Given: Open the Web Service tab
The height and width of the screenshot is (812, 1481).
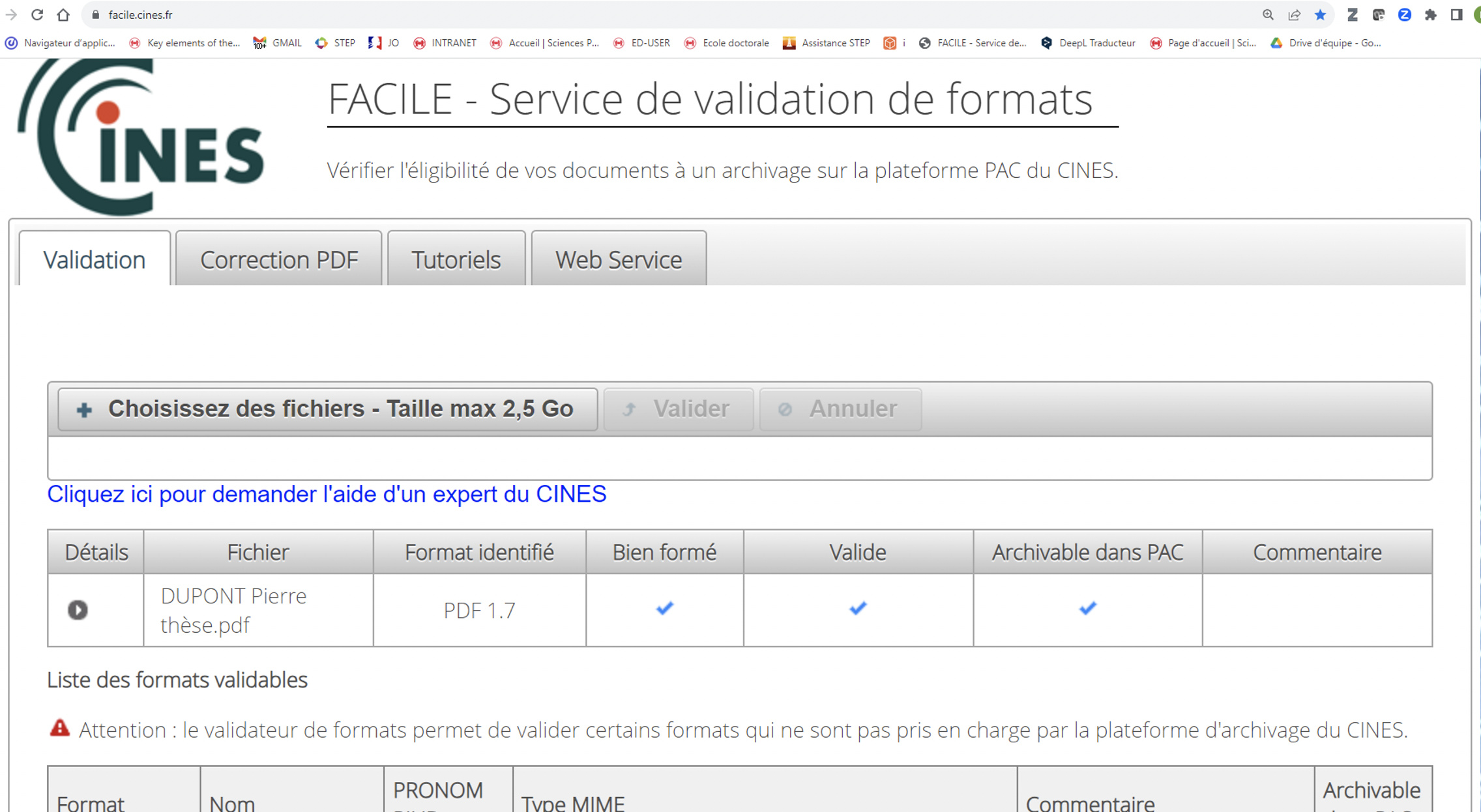Looking at the screenshot, I should click(x=619, y=259).
